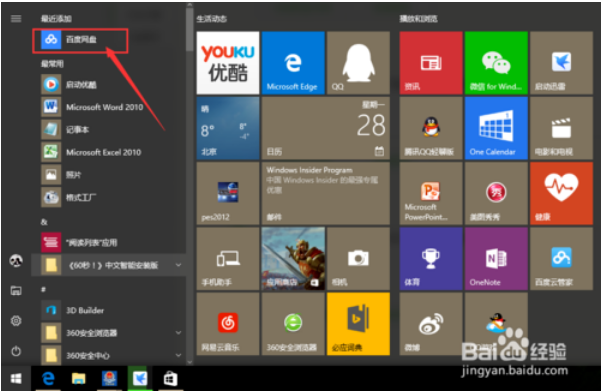Open the Youku tile

pyautogui.click(x=228, y=63)
